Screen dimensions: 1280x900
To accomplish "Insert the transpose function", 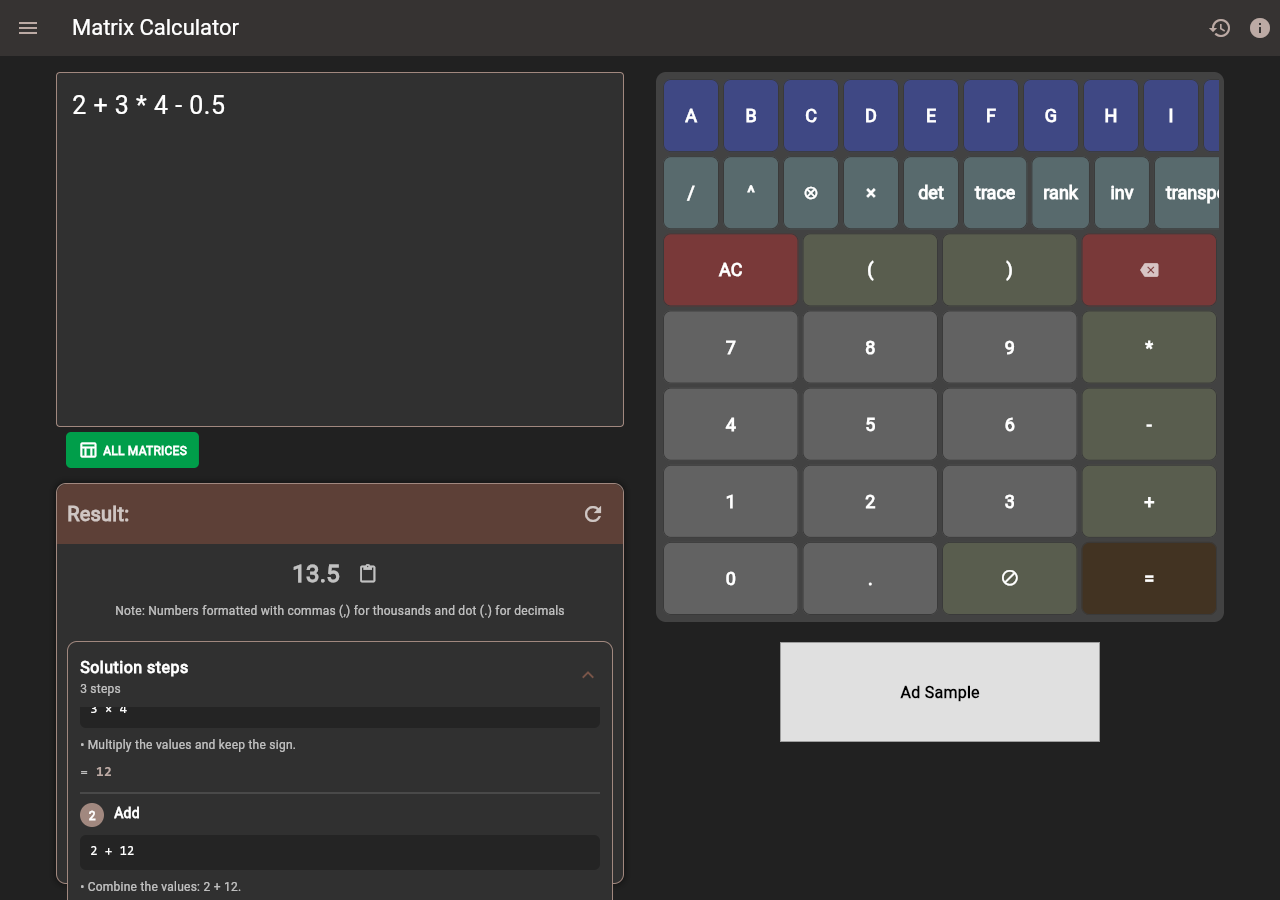I will [1188, 193].
